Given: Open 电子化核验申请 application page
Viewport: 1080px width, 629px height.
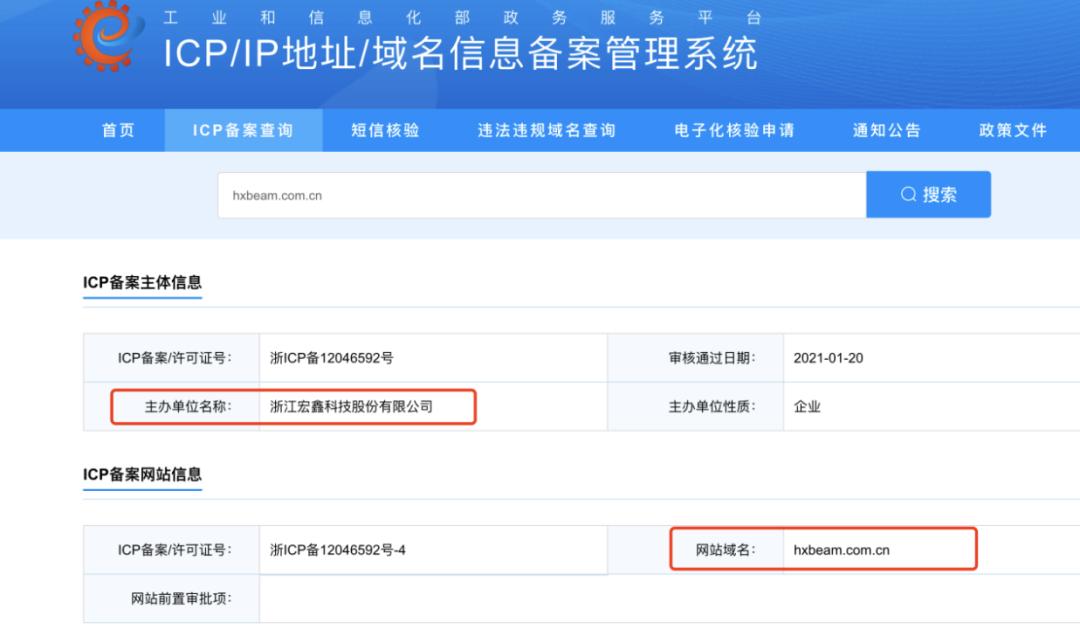Looking at the screenshot, I should [x=735, y=130].
